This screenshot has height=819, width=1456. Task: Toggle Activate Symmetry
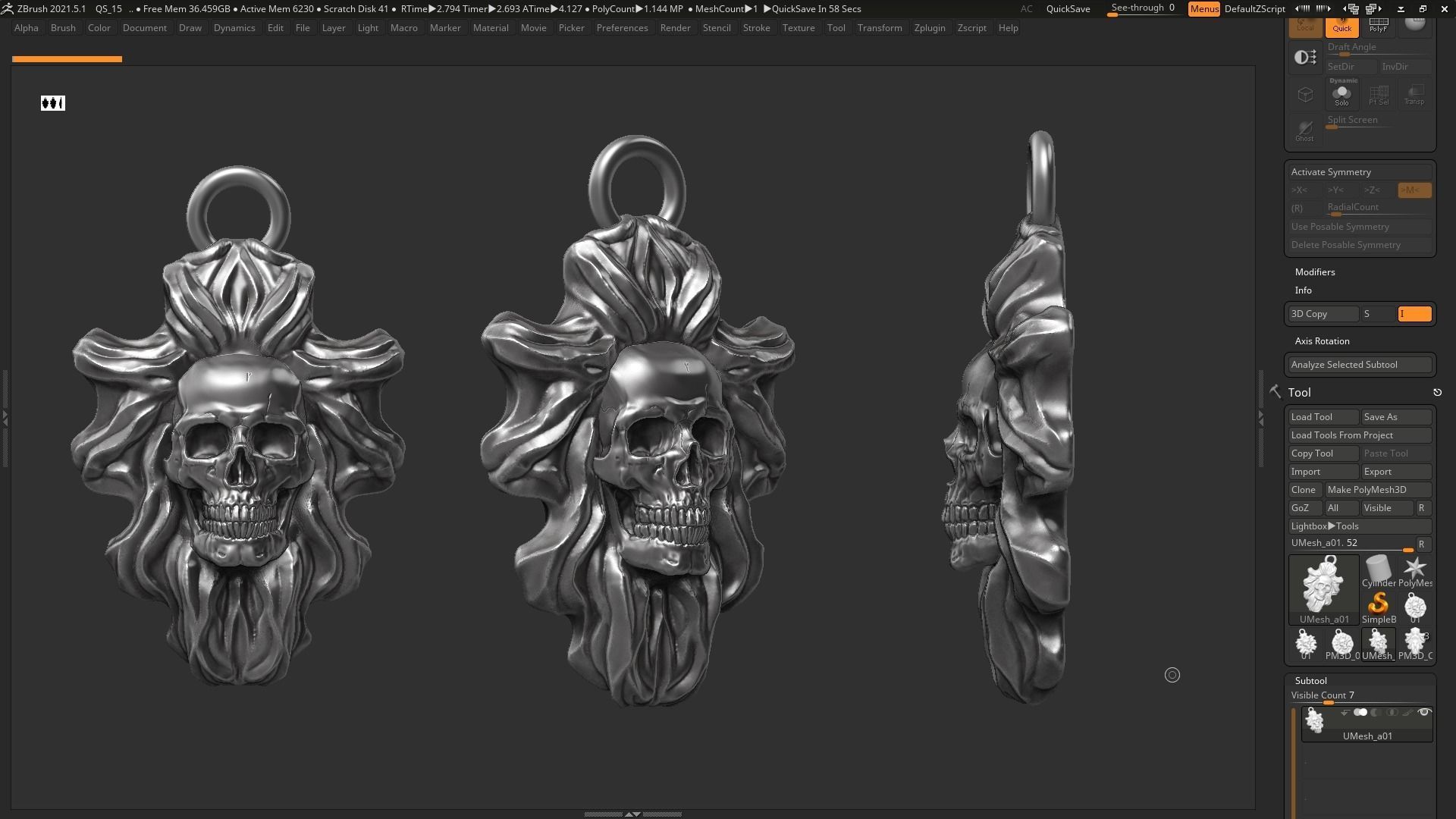tap(1360, 171)
